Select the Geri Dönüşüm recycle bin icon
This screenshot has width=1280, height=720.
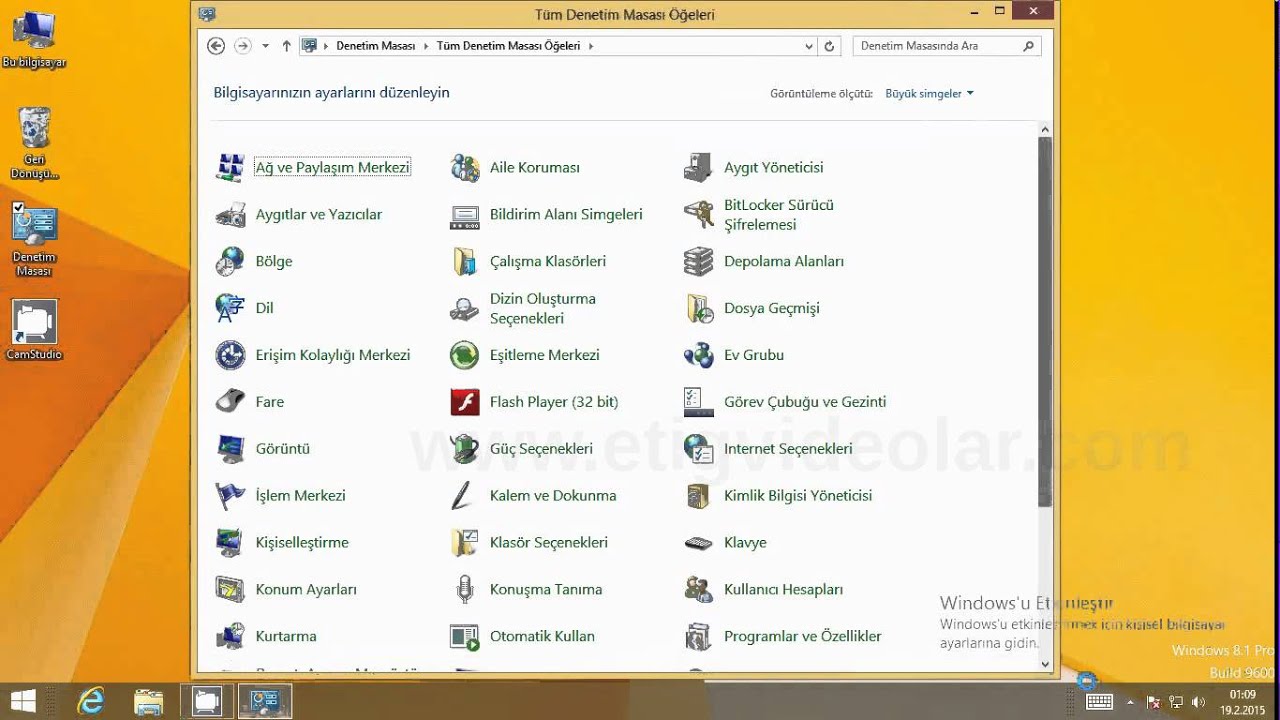tap(34, 143)
